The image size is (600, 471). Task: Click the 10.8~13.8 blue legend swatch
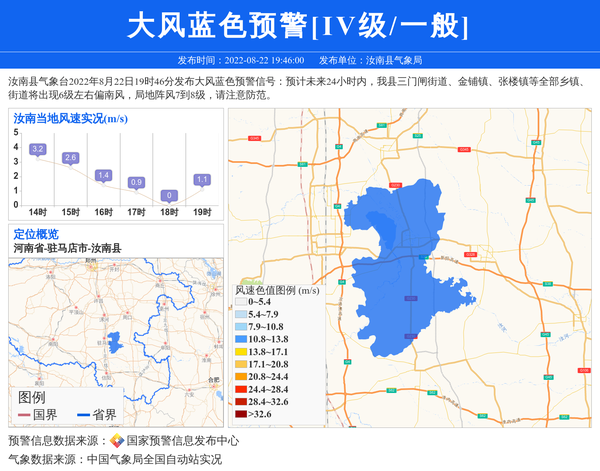[x=241, y=339]
